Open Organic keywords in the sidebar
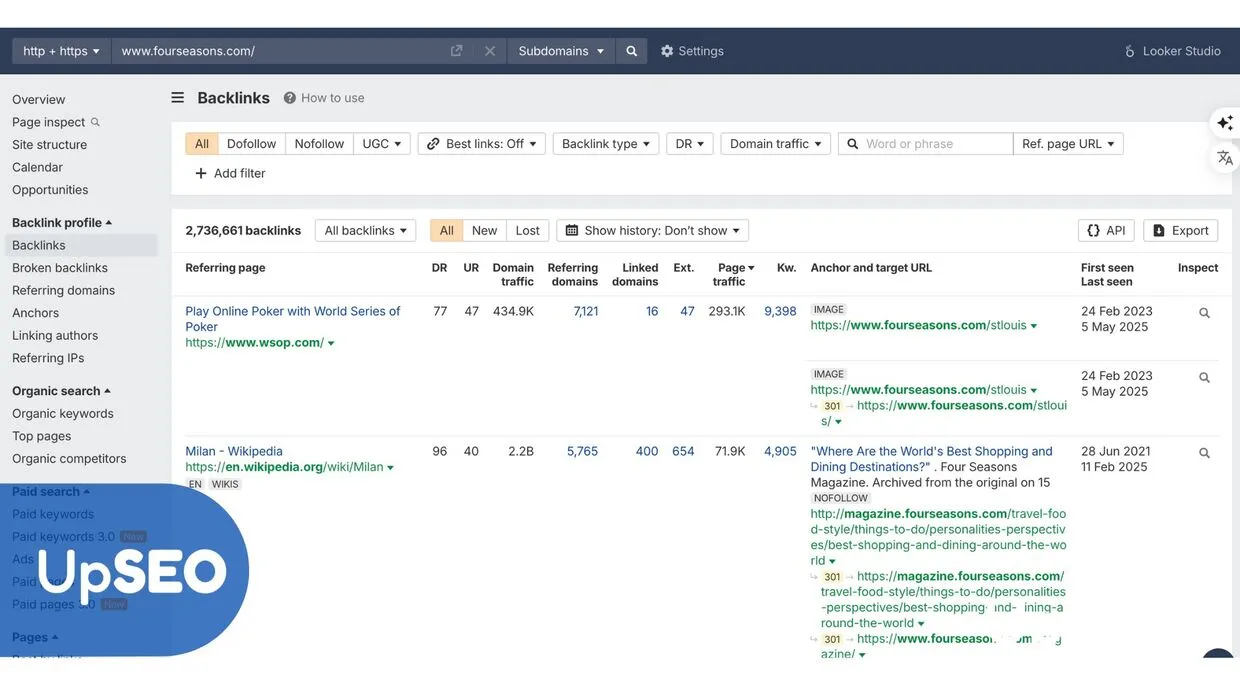The image size is (1240, 698). (x=63, y=414)
